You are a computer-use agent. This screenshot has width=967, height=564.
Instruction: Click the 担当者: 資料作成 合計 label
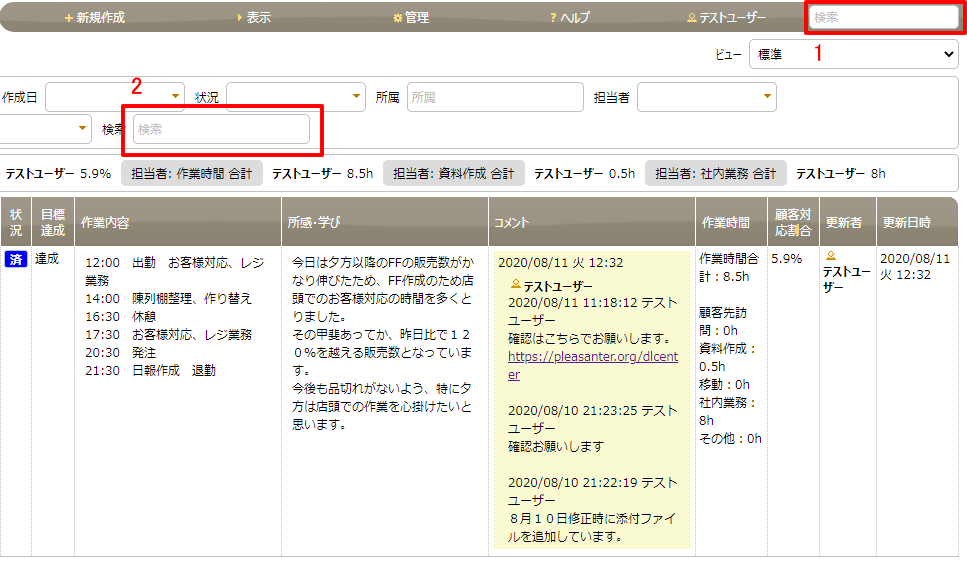pos(454,173)
